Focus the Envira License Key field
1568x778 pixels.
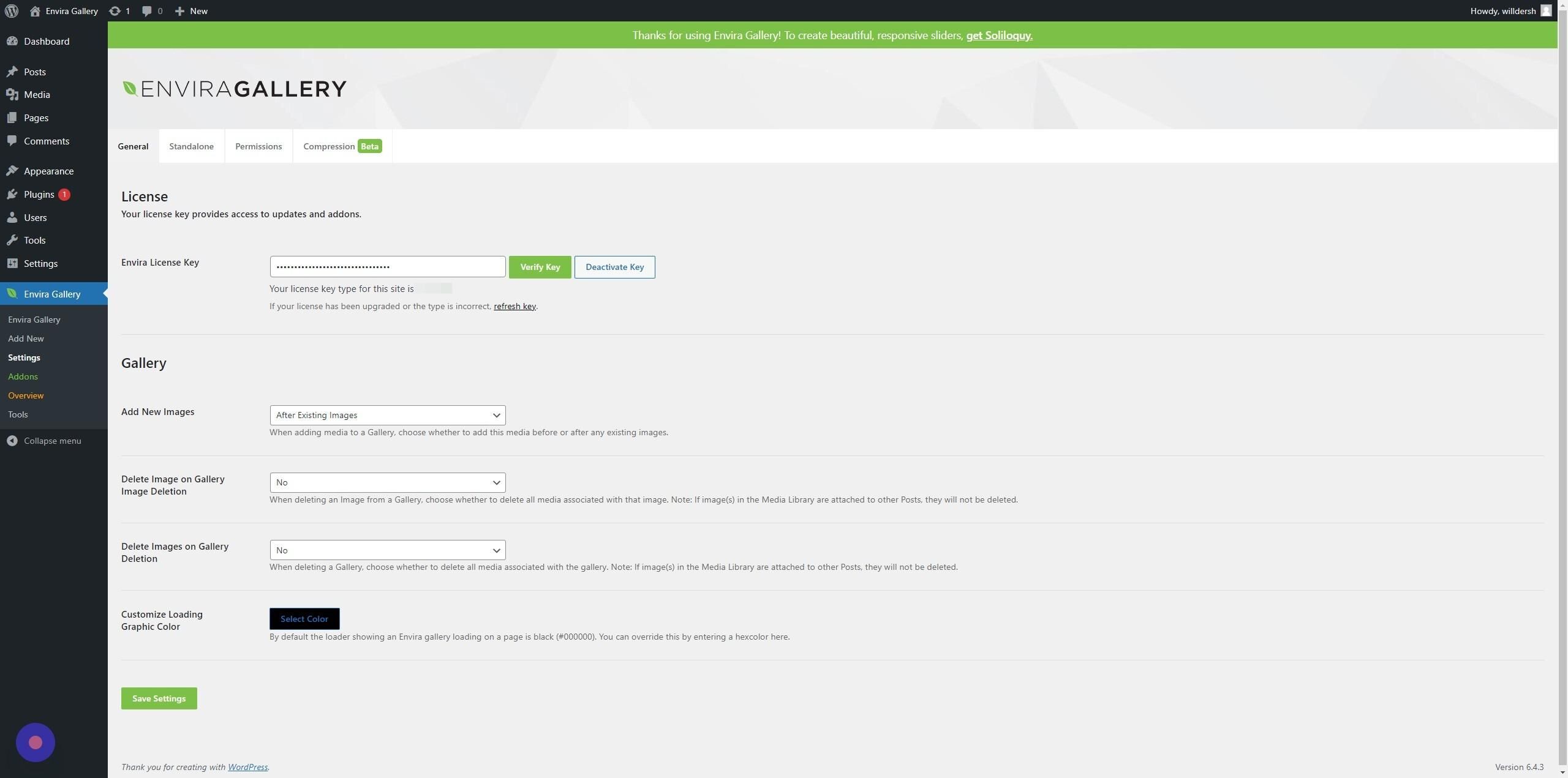point(388,266)
